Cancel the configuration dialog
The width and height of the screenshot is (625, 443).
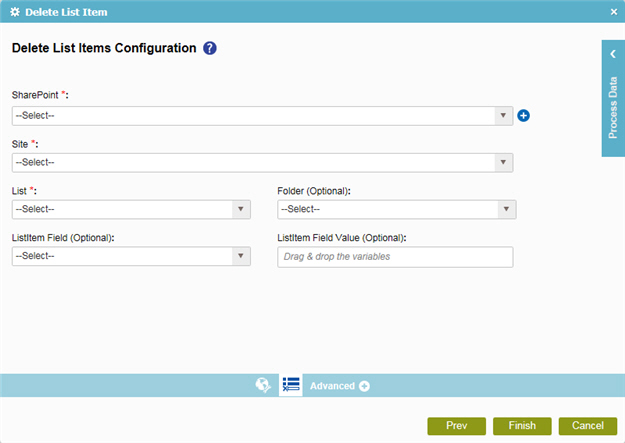point(588,426)
